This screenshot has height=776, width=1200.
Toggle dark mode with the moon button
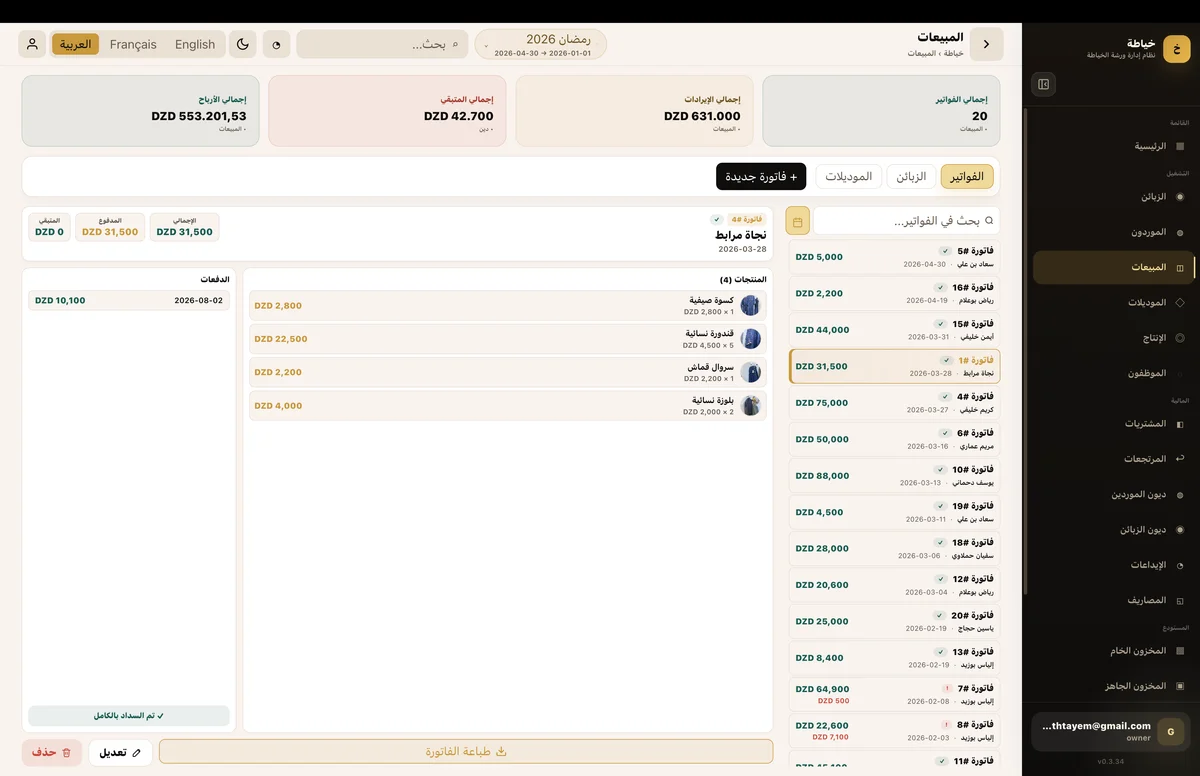click(243, 44)
